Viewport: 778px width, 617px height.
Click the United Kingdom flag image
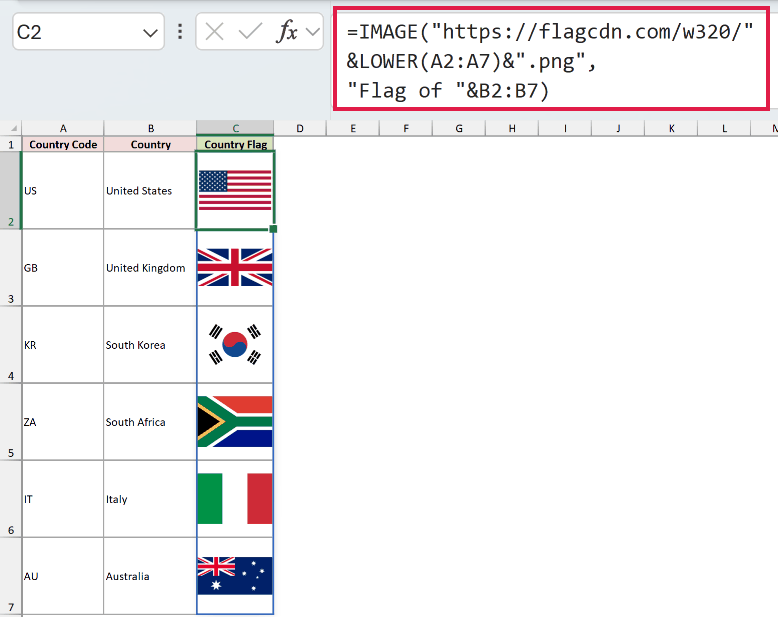point(235,267)
